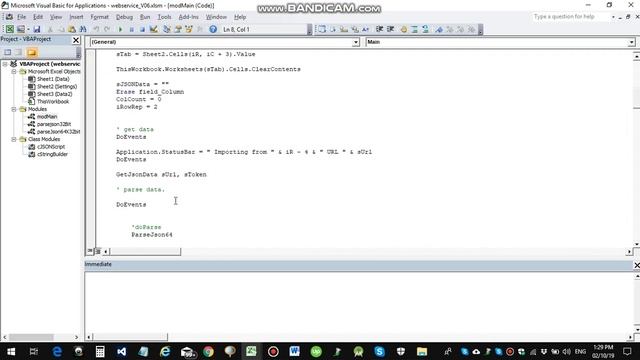Select modMain module in the tree
This screenshot has width=640, height=360.
(47, 117)
